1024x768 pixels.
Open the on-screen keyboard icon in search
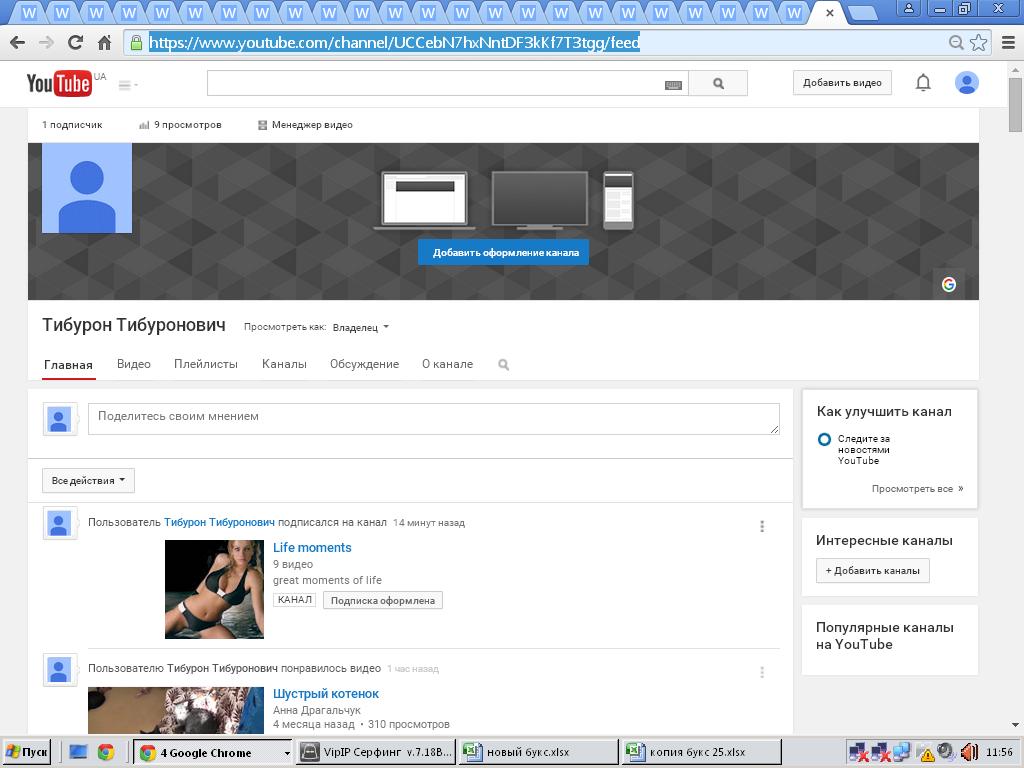tap(673, 85)
